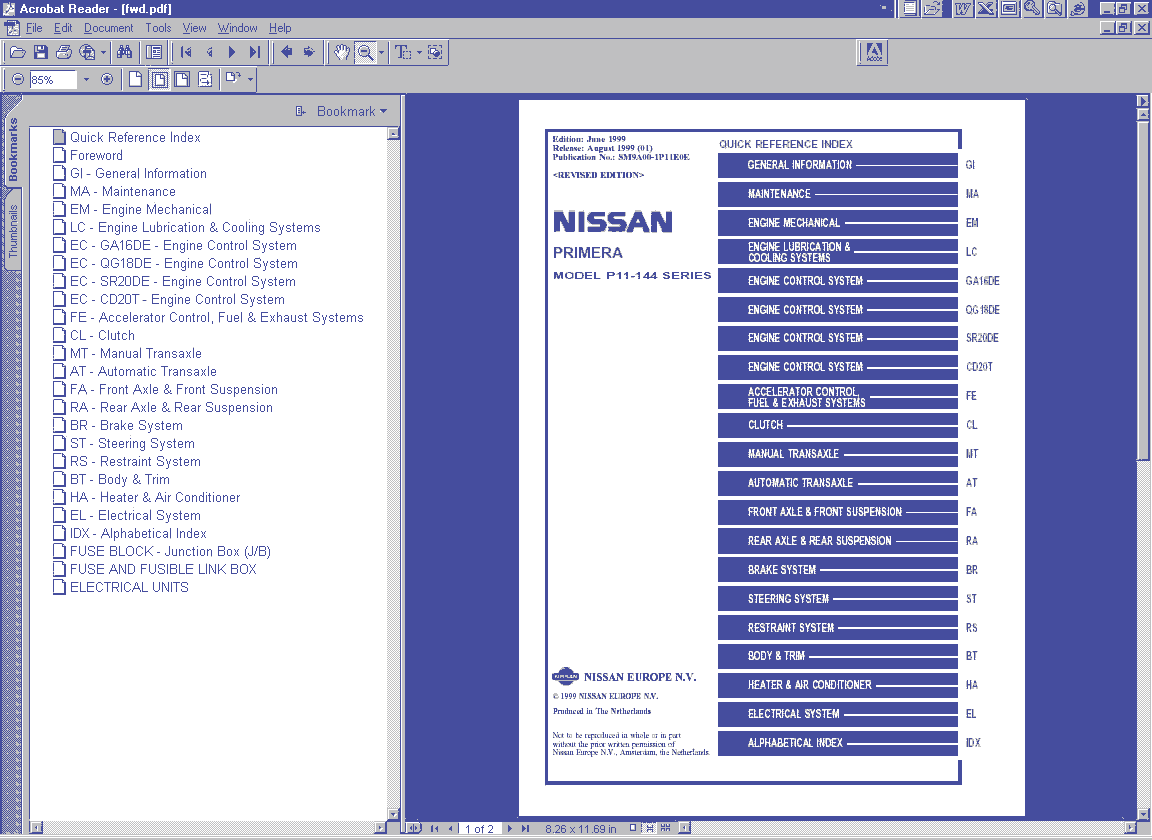Switch to the Bookmarks side tab
Viewport: 1152px width, 840px height.
pos(12,150)
